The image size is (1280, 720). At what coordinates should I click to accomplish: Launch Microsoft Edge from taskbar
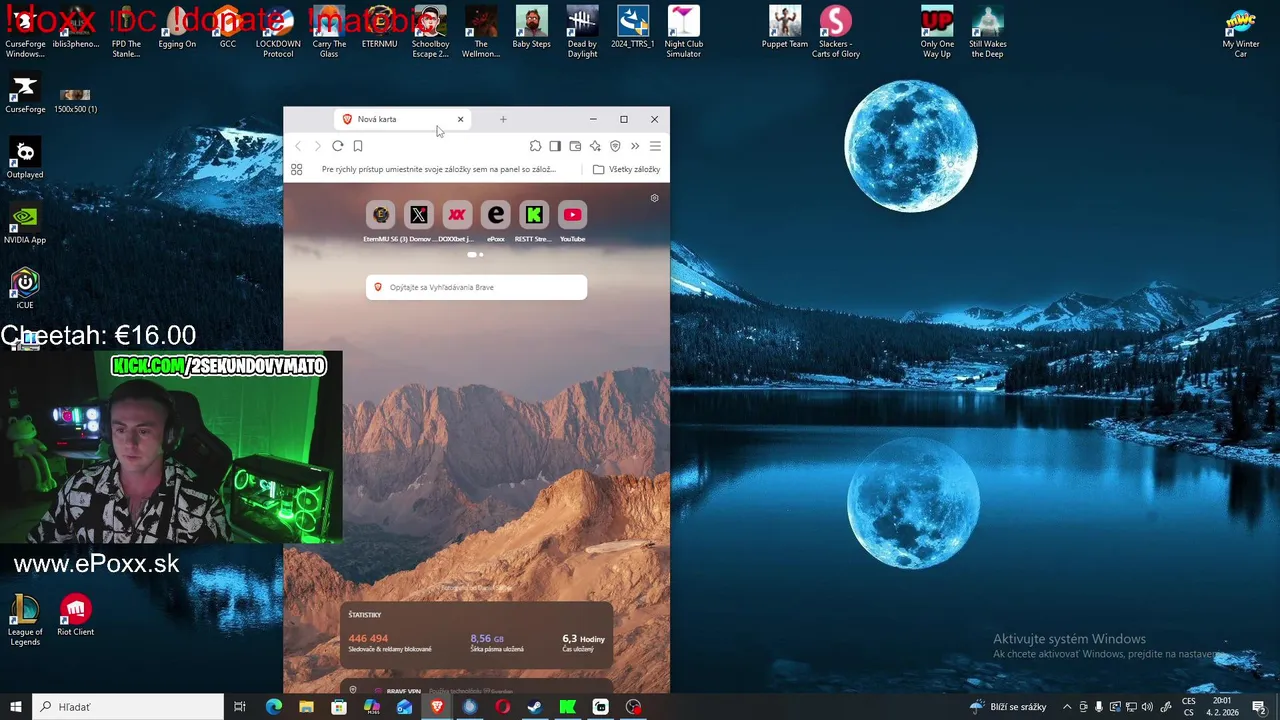274,707
